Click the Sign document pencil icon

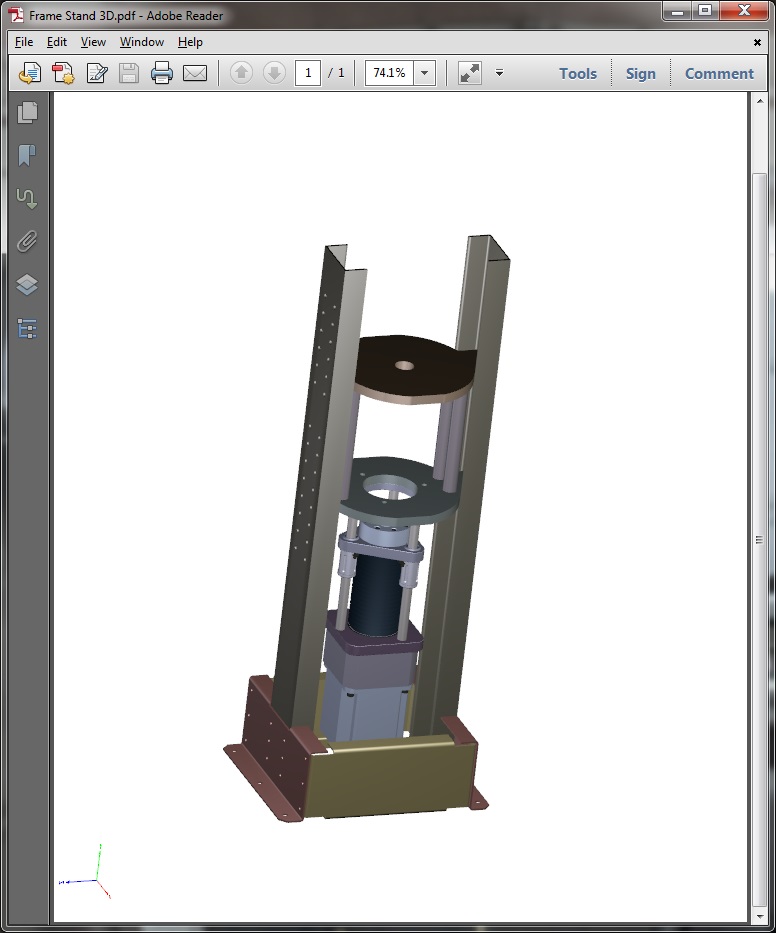pos(96,73)
